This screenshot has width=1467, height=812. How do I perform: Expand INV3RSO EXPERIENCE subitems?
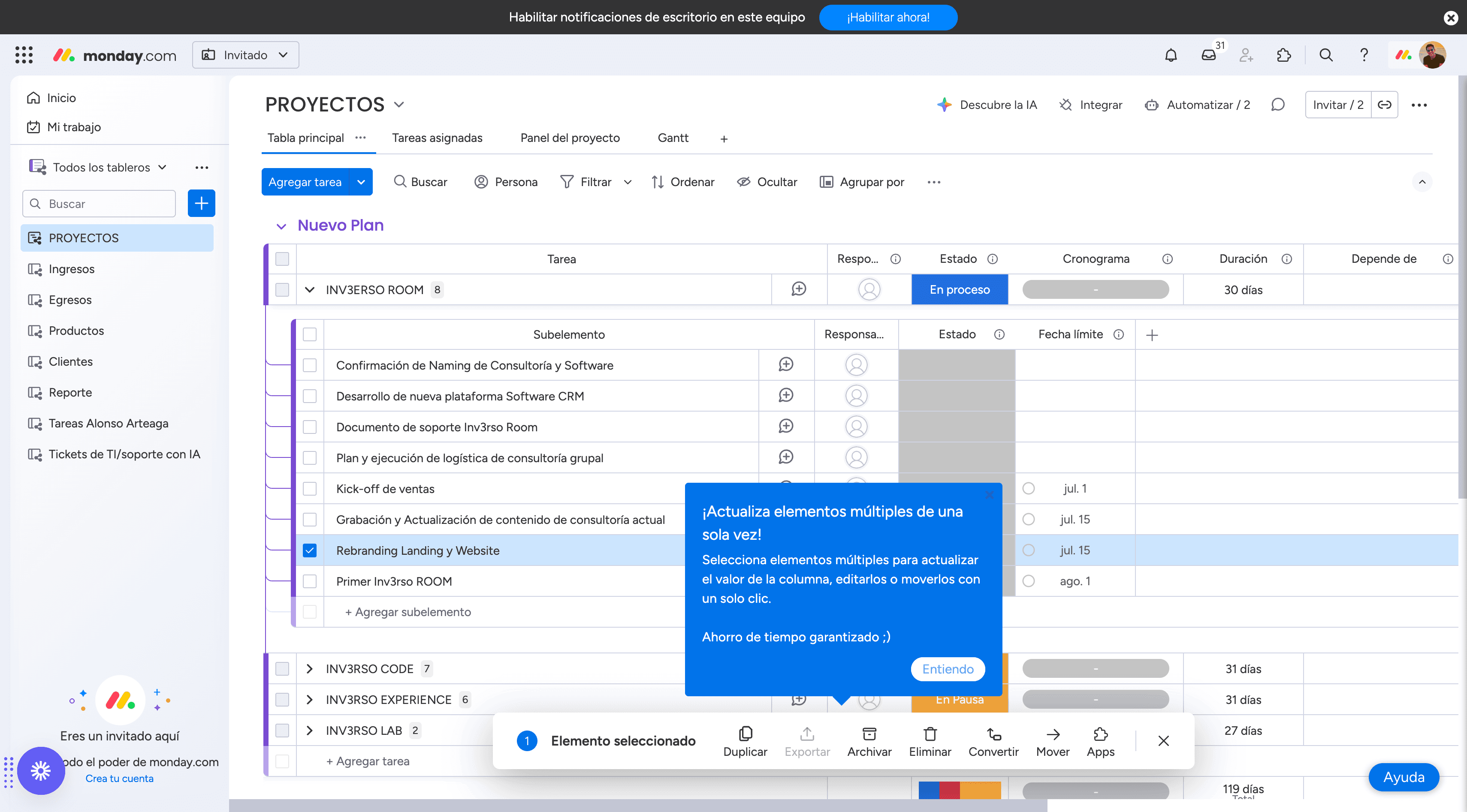coord(309,699)
